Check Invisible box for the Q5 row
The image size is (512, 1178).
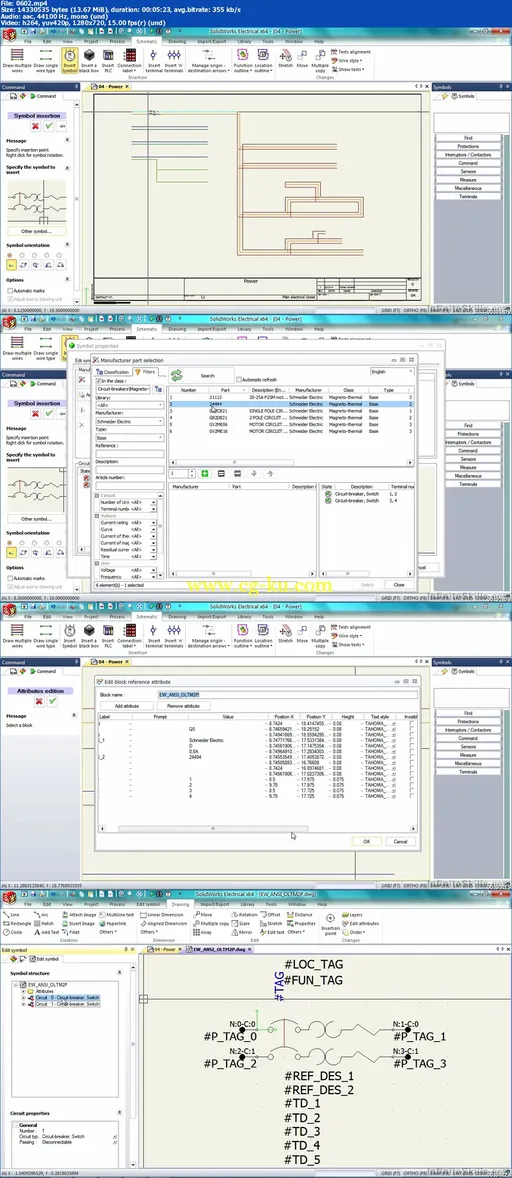pos(411,729)
